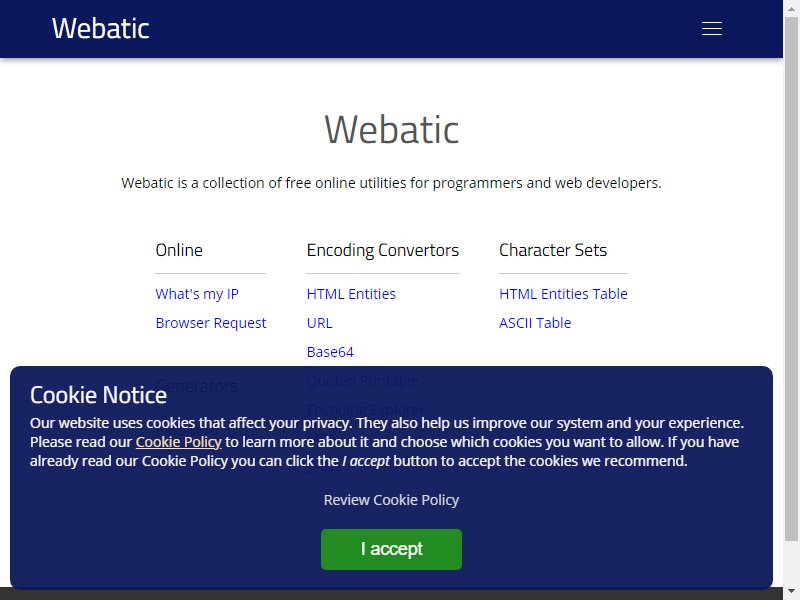The height and width of the screenshot is (600, 800).
Task: Click the vertical page scrollbar
Action: pyautogui.click(x=791, y=278)
